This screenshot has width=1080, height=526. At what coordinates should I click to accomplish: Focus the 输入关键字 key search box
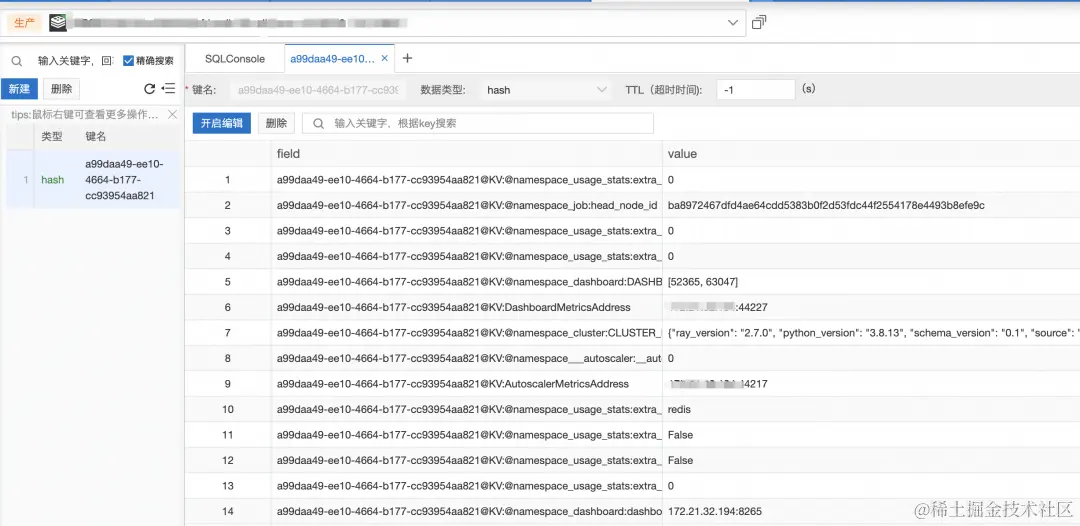[75, 61]
